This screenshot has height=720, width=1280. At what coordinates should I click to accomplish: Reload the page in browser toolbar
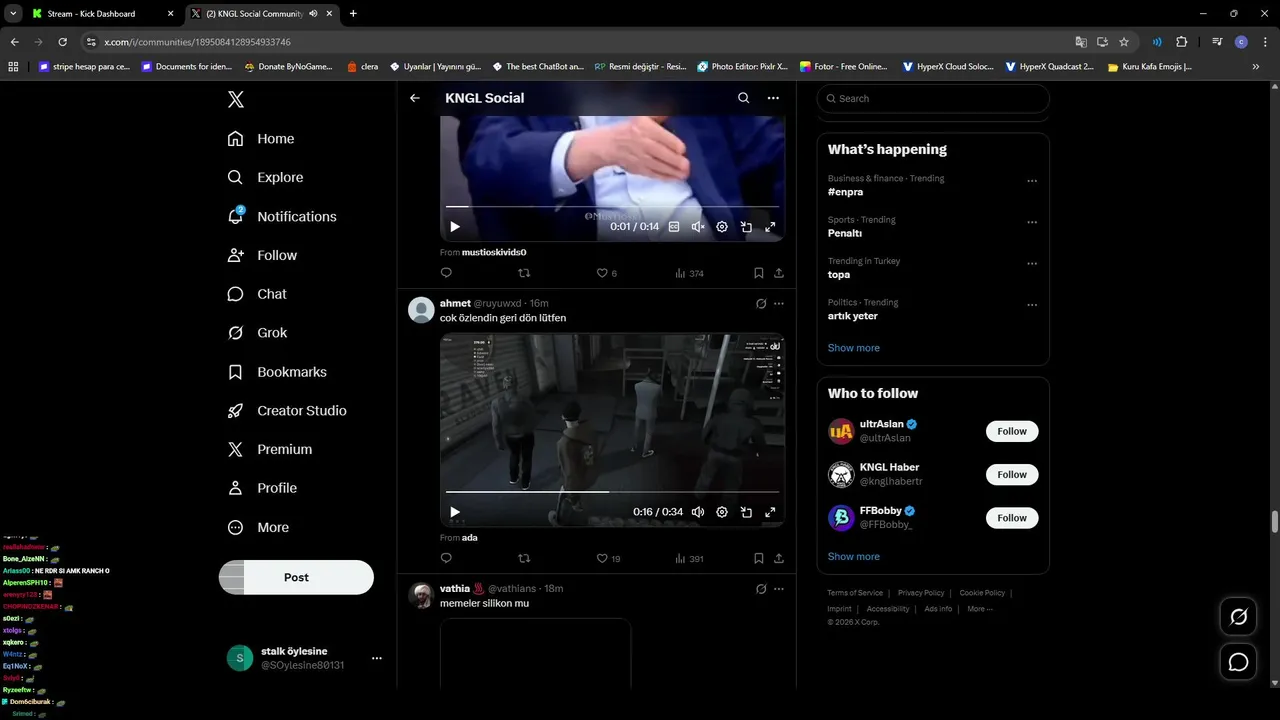(x=62, y=42)
